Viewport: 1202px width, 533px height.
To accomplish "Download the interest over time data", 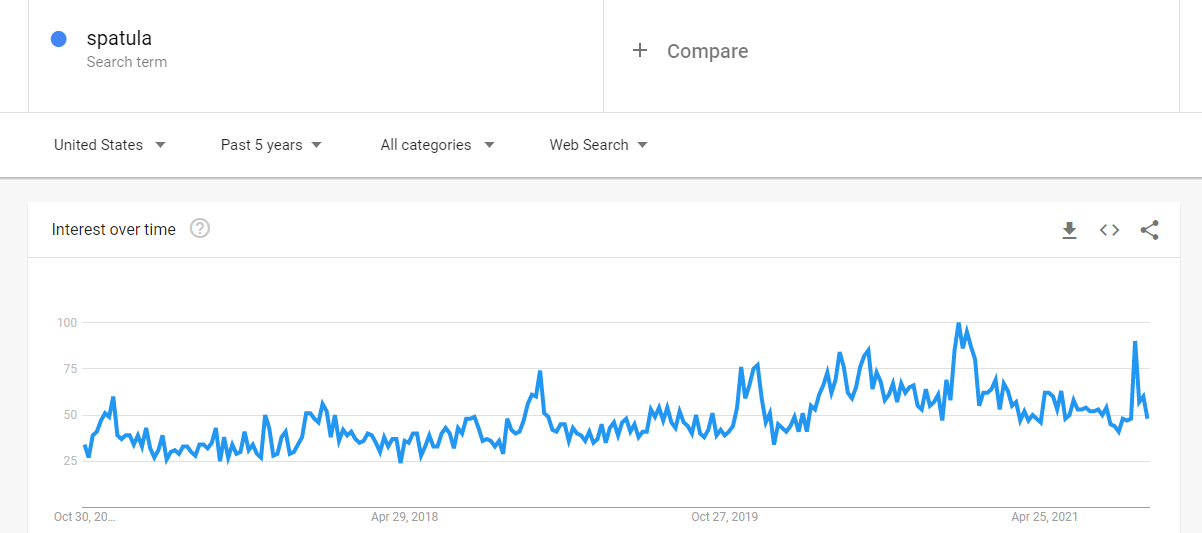I will pyautogui.click(x=1069, y=230).
